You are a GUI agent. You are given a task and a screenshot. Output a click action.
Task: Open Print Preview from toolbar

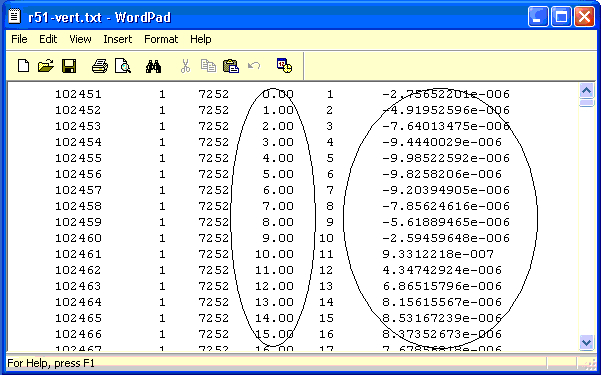coord(123,66)
